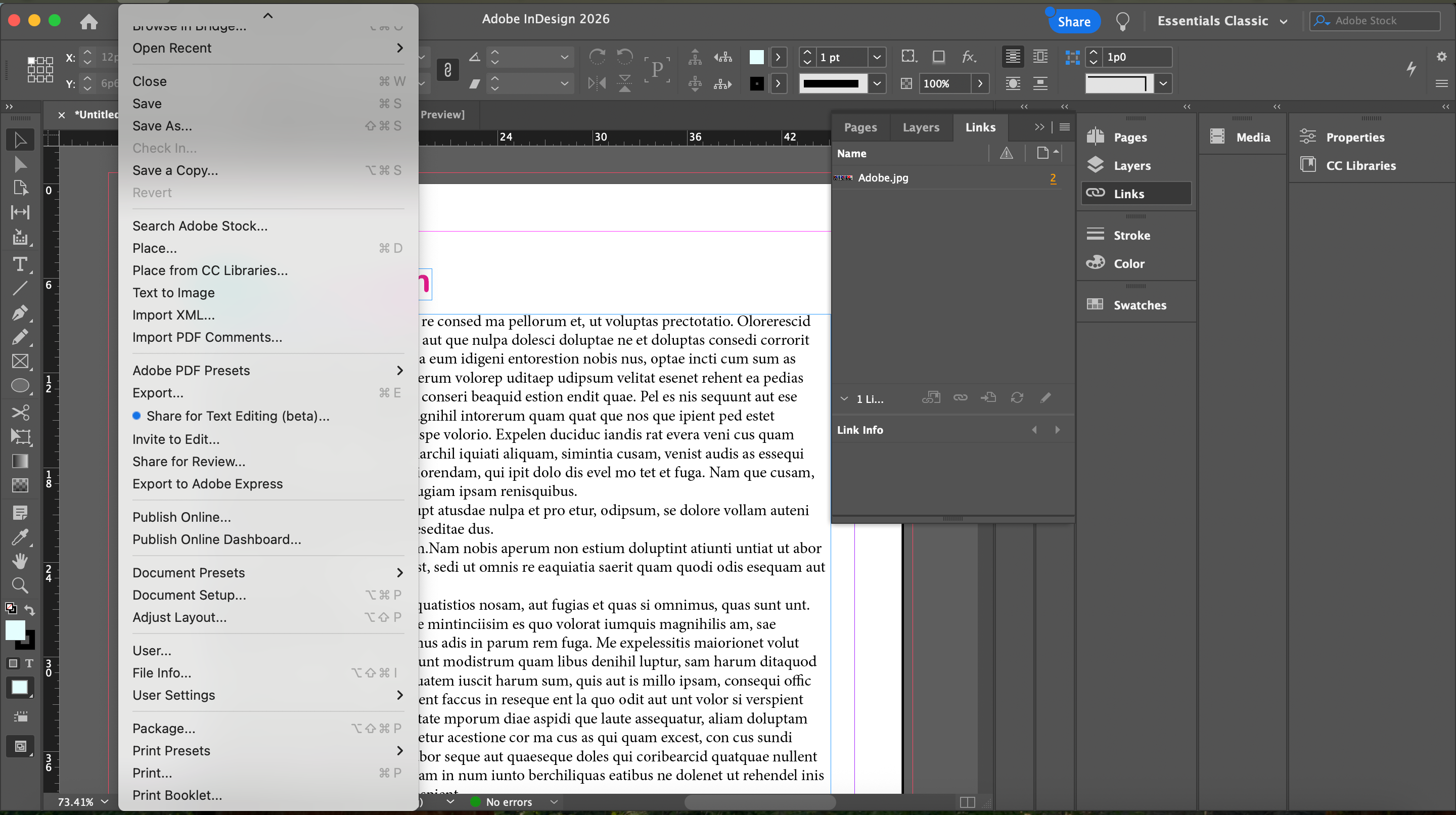Screen dimensions: 1456x815
Task: Select the Hand tool
Action: [x=20, y=561]
